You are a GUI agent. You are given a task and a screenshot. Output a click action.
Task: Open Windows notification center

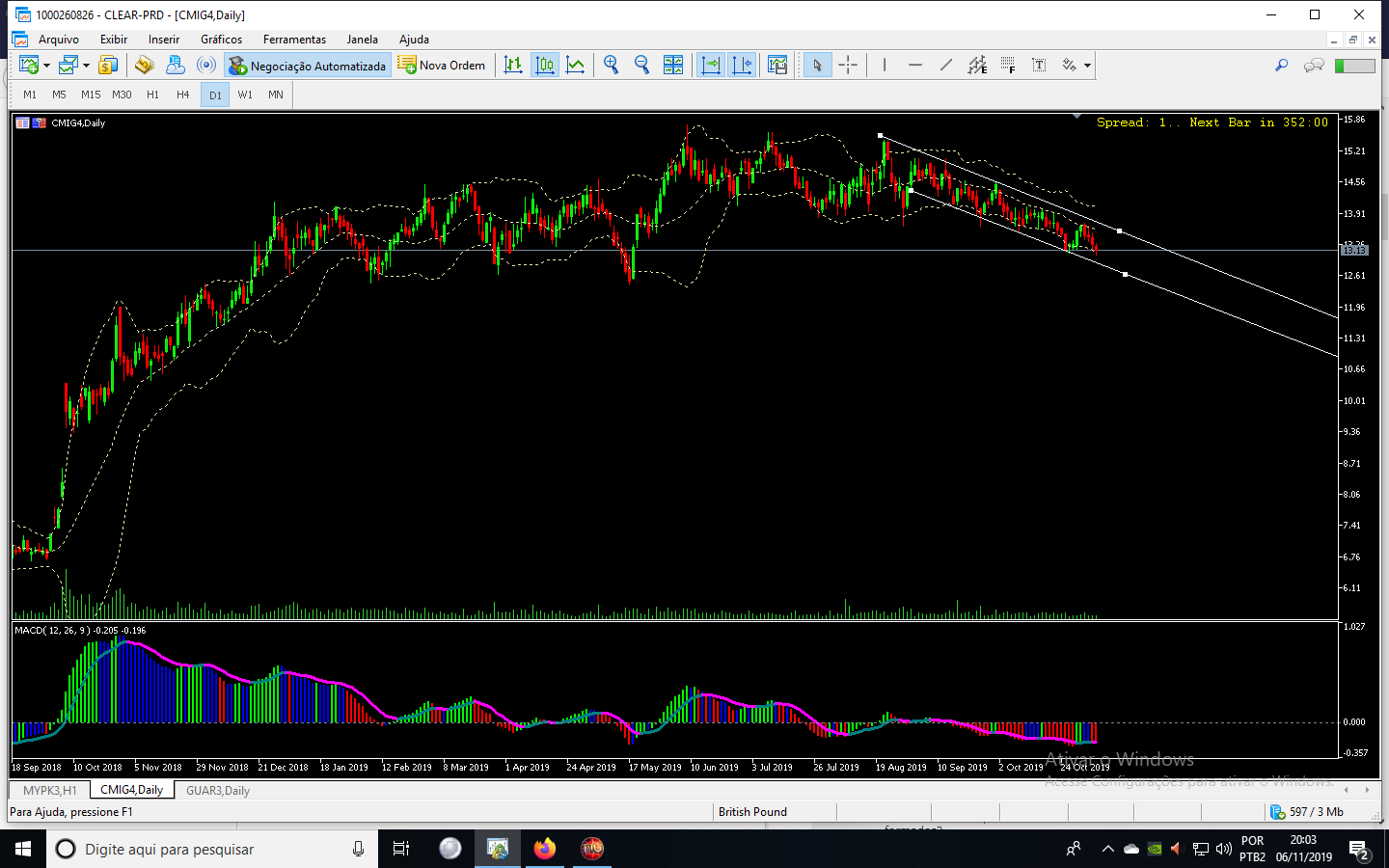pos(1359,850)
